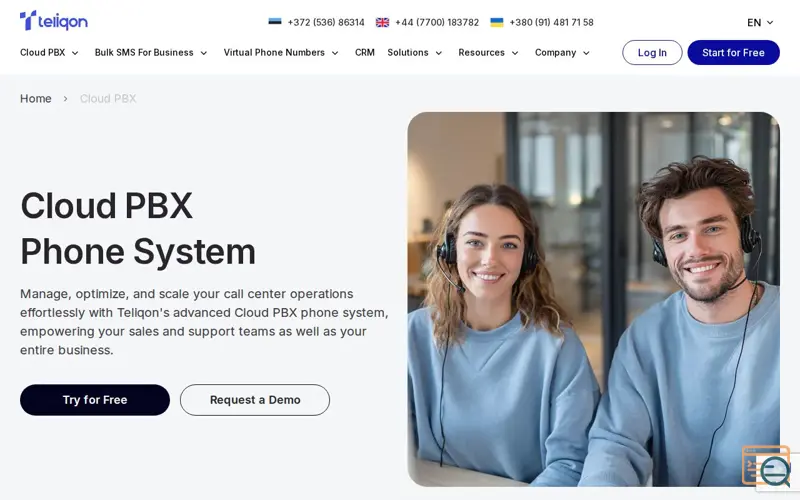
Task: Click the Teliqon logo
Action: [54, 21]
